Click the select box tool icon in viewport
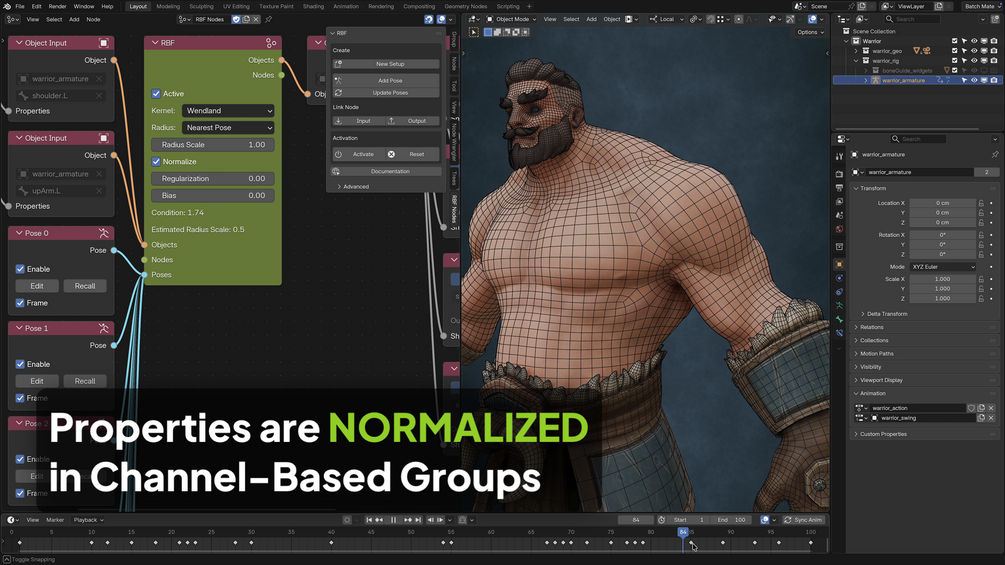Screen dimensions: 1005x565 (x=474, y=32)
